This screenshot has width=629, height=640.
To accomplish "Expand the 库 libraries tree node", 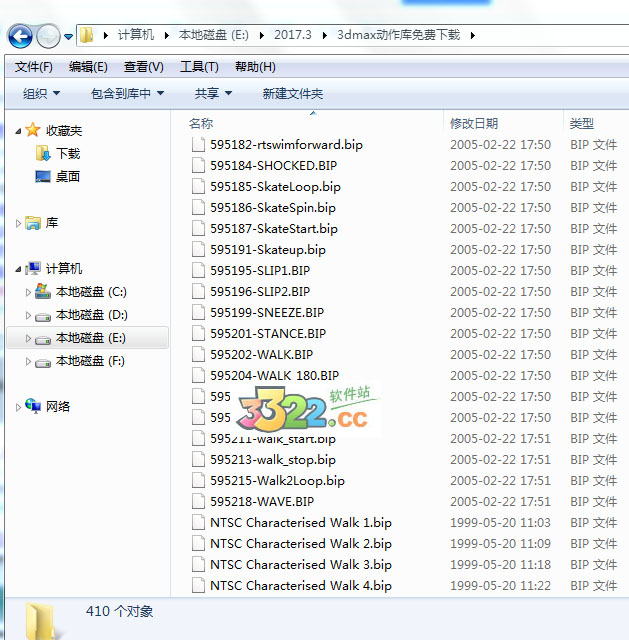I will 18,223.
